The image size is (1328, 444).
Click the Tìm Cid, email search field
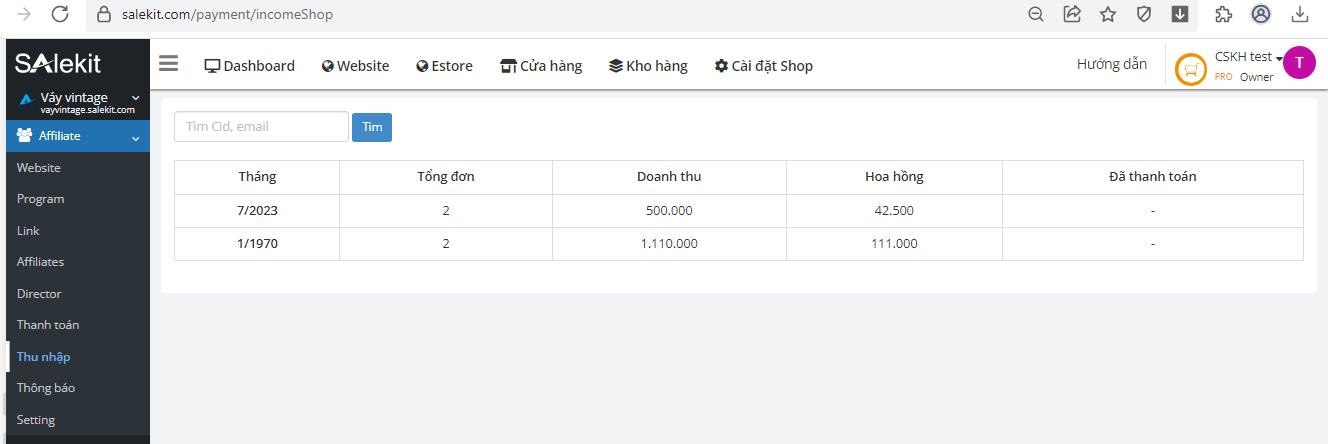point(261,127)
